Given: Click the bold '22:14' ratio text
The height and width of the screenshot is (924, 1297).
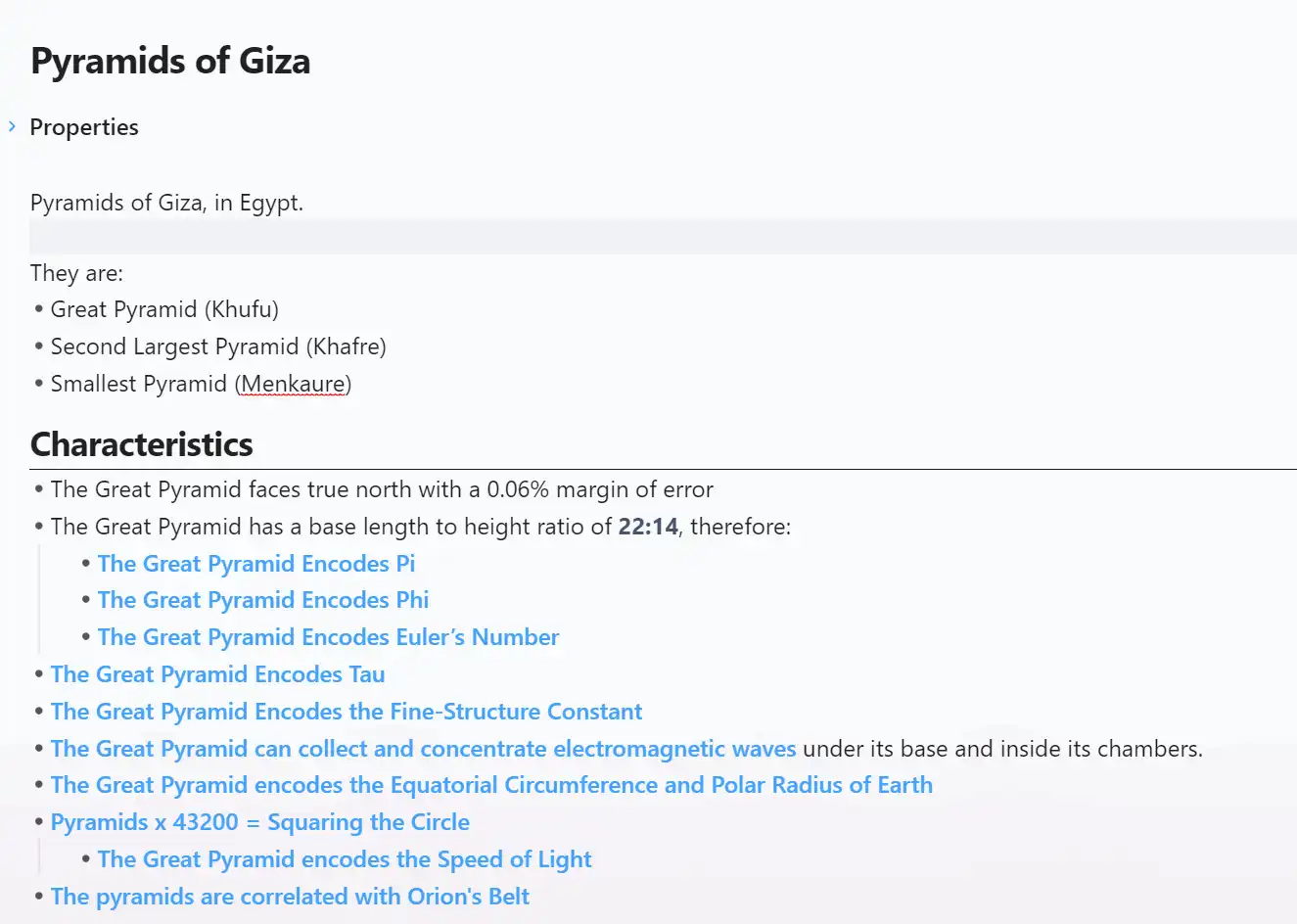Looking at the screenshot, I should (648, 527).
